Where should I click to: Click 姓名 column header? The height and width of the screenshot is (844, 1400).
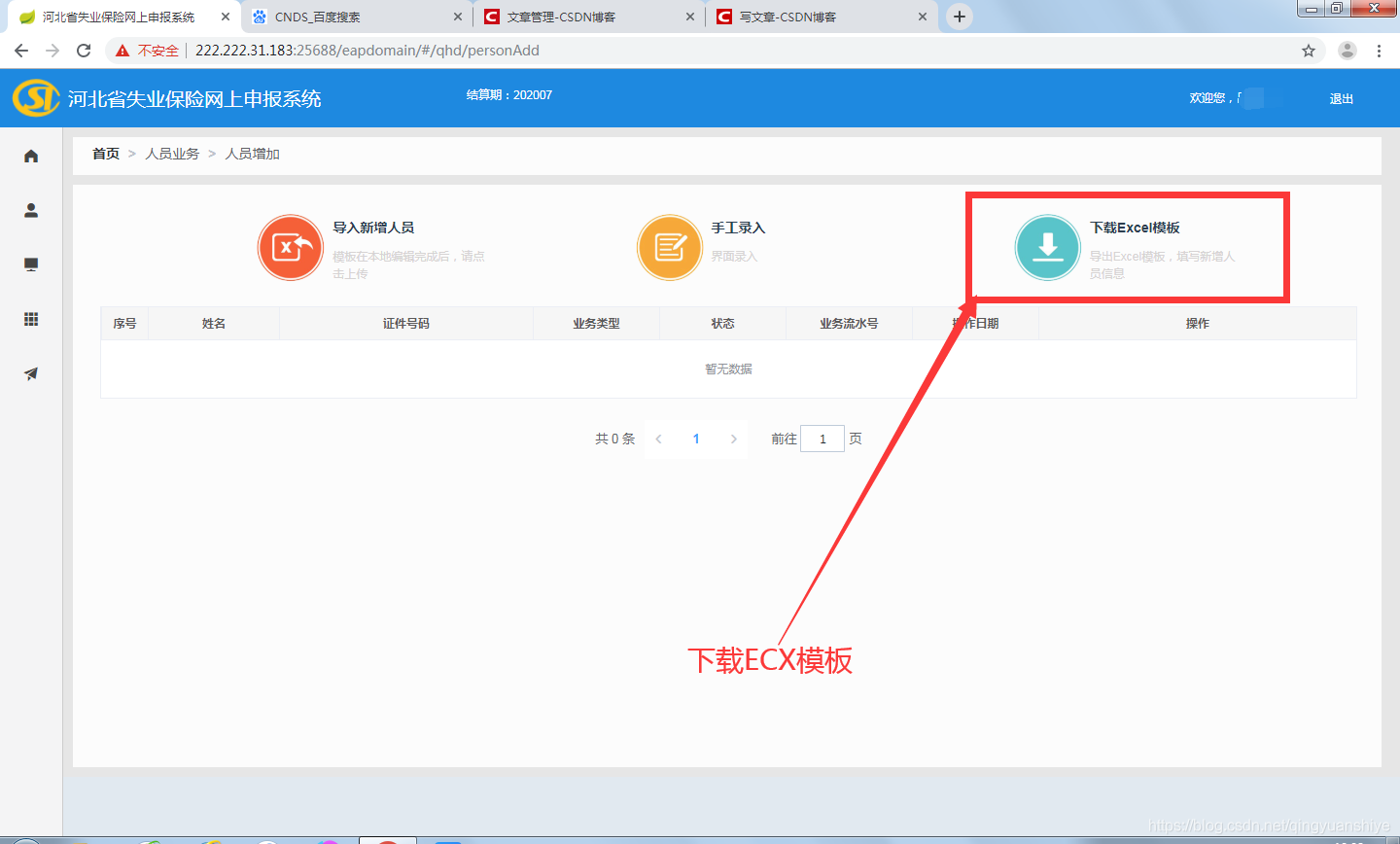tap(214, 323)
